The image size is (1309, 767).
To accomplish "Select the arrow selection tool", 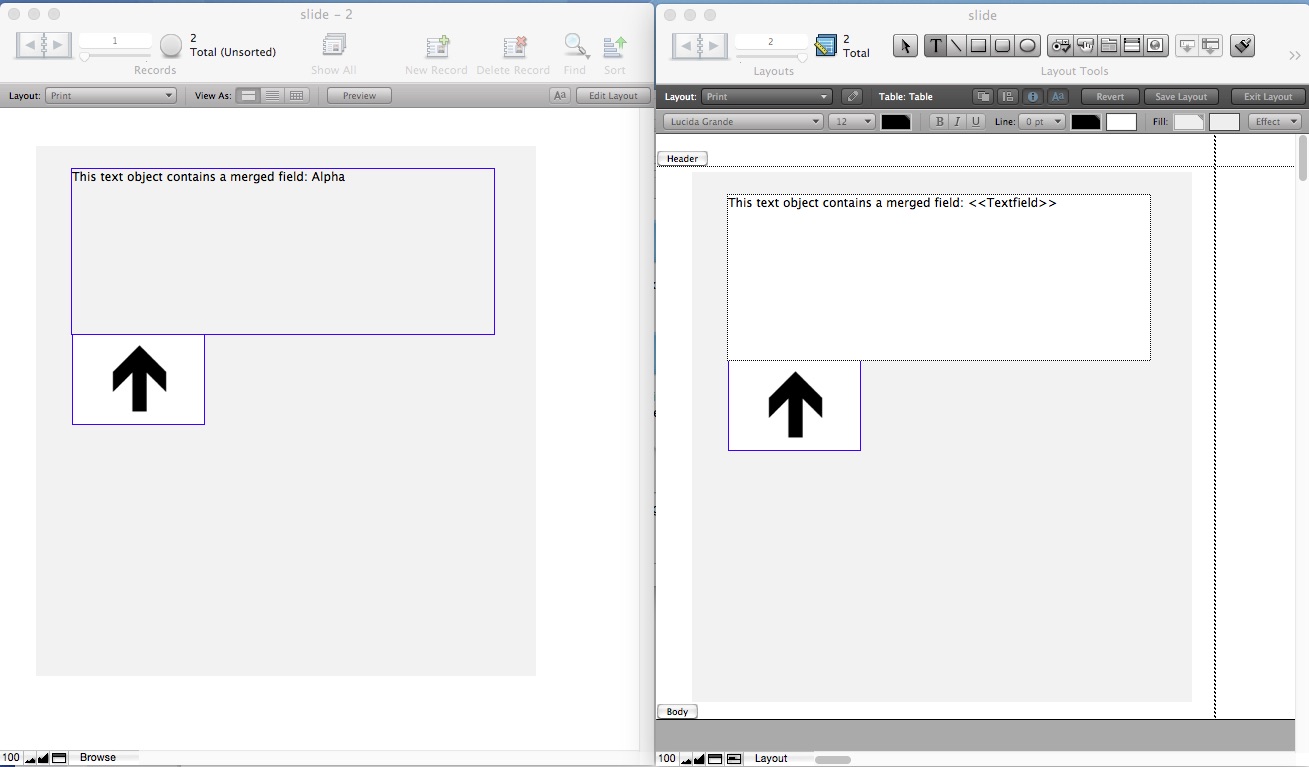I will coord(905,45).
